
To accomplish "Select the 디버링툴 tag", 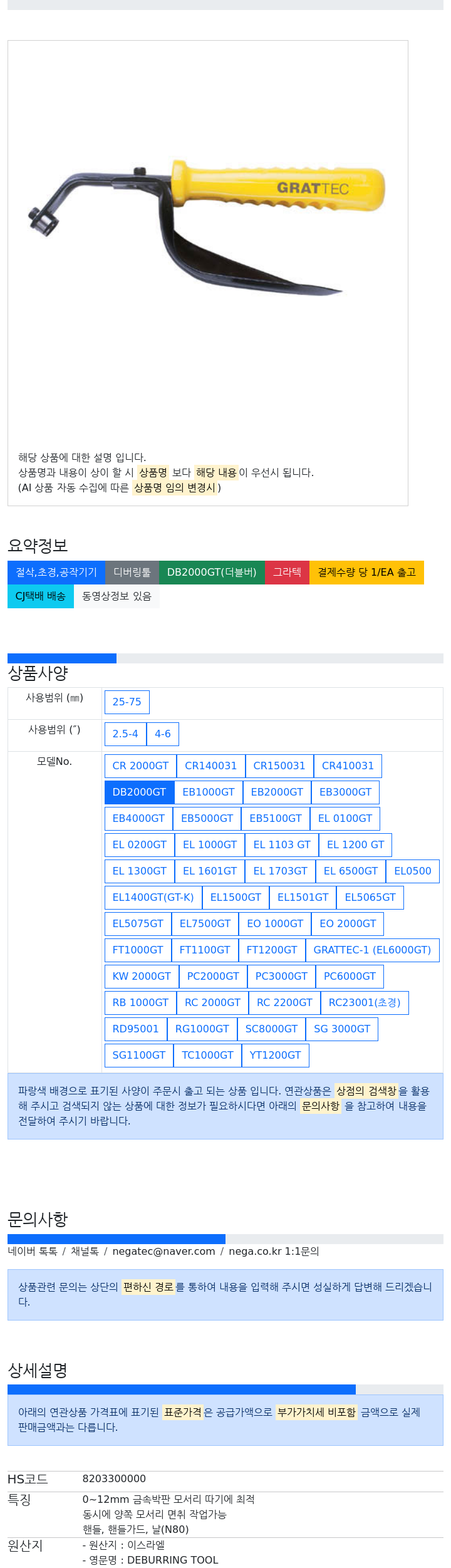I will point(132,573).
